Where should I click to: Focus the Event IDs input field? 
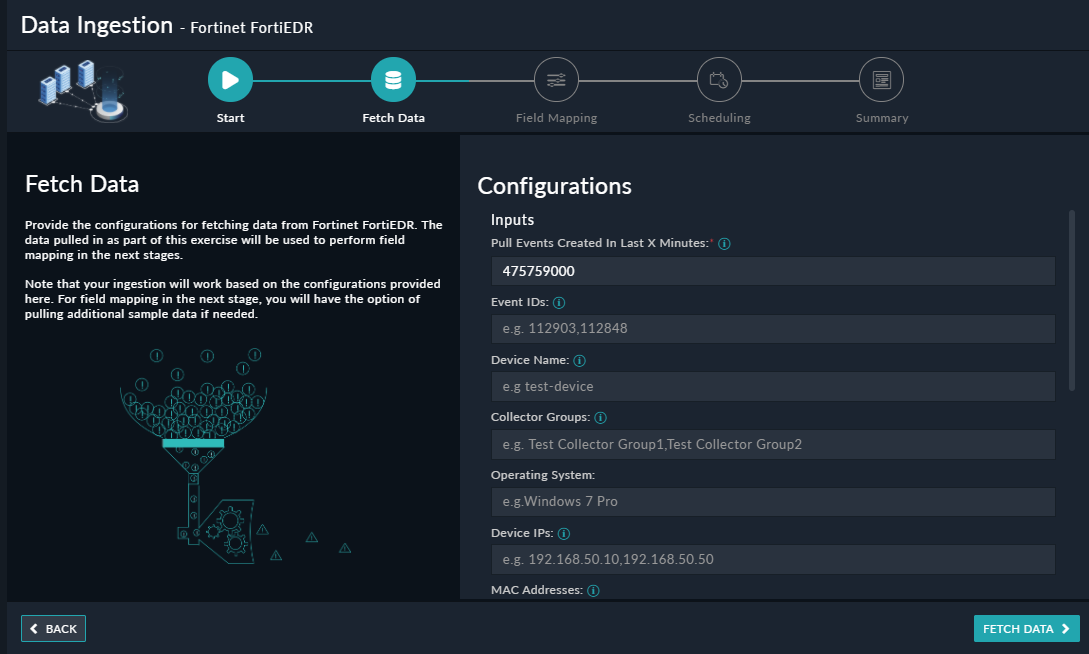coord(773,328)
